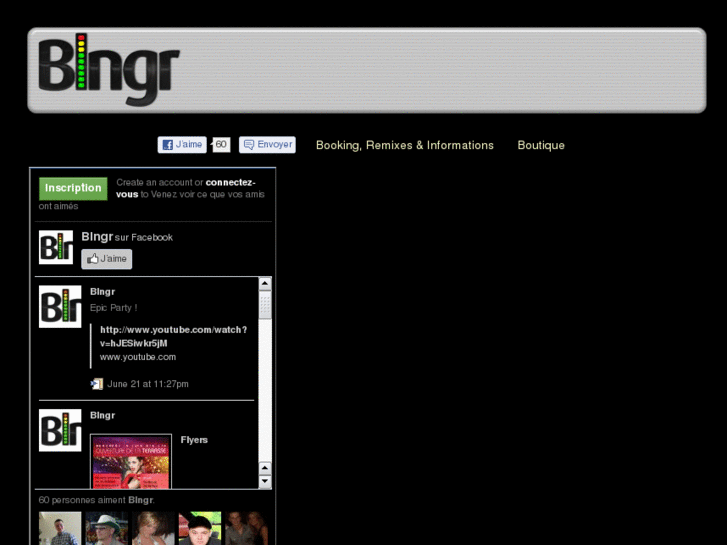Viewport: 727px width, 545px height.
Task: Click the feed scrollbar thumb handle
Action: (265, 305)
